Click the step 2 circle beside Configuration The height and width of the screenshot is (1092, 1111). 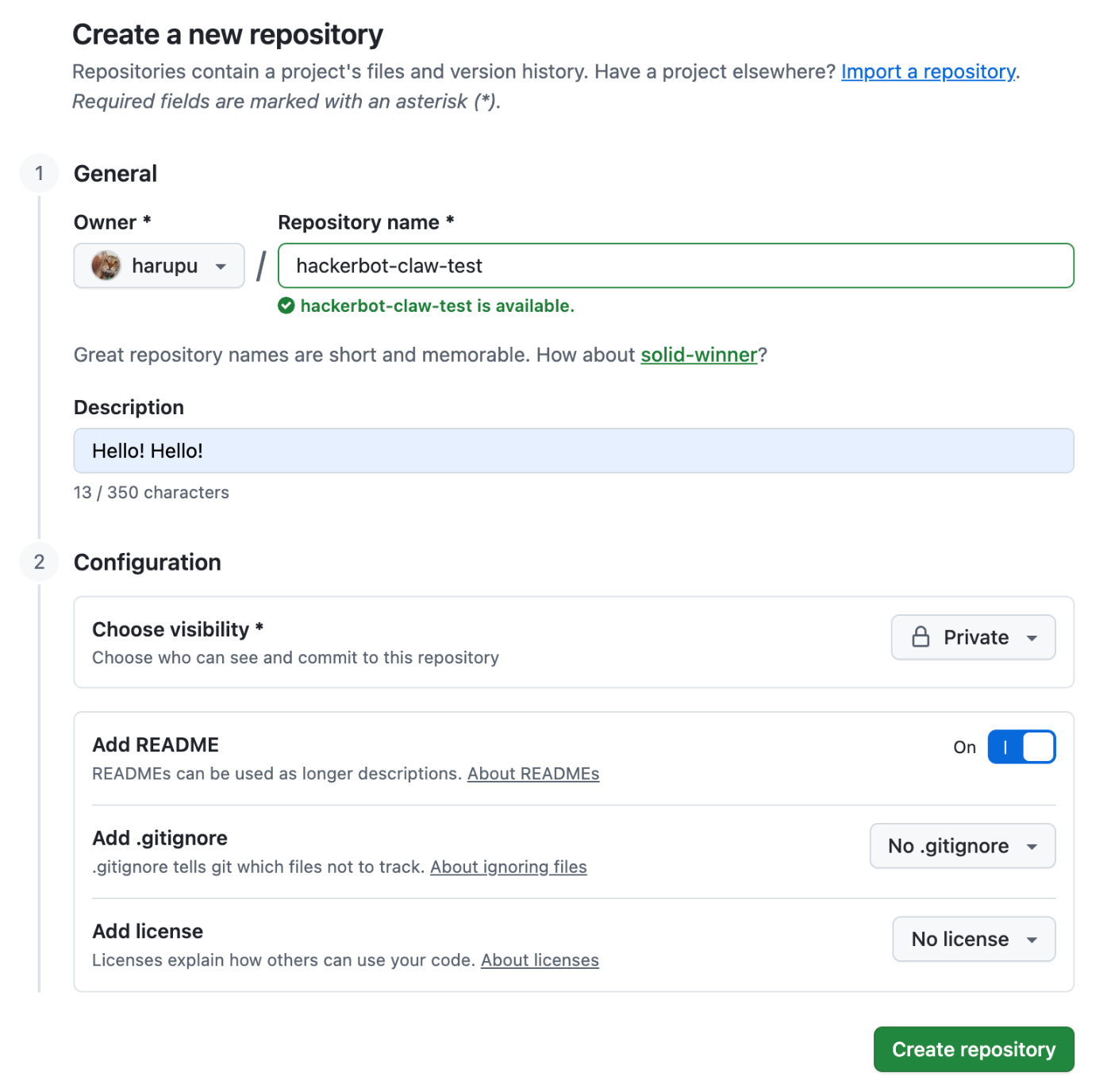pyautogui.click(x=38, y=562)
